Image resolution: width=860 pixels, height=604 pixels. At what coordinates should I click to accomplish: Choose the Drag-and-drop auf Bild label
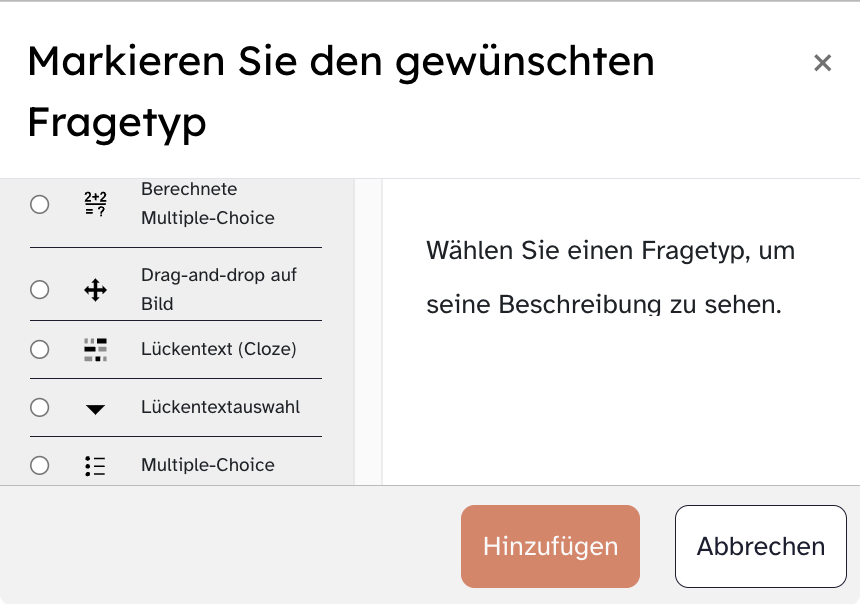click(x=218, y=290)
